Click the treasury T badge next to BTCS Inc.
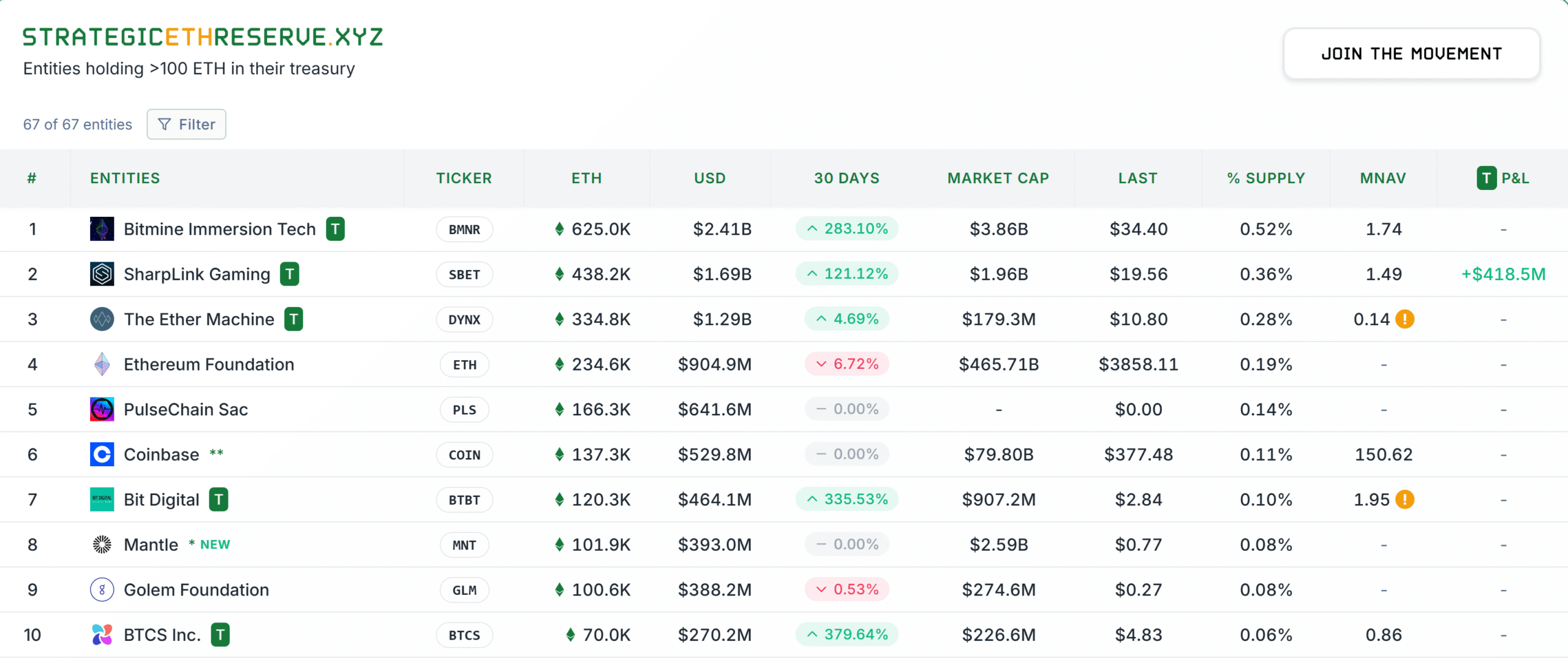The image size is (1568, 661). 220,635
